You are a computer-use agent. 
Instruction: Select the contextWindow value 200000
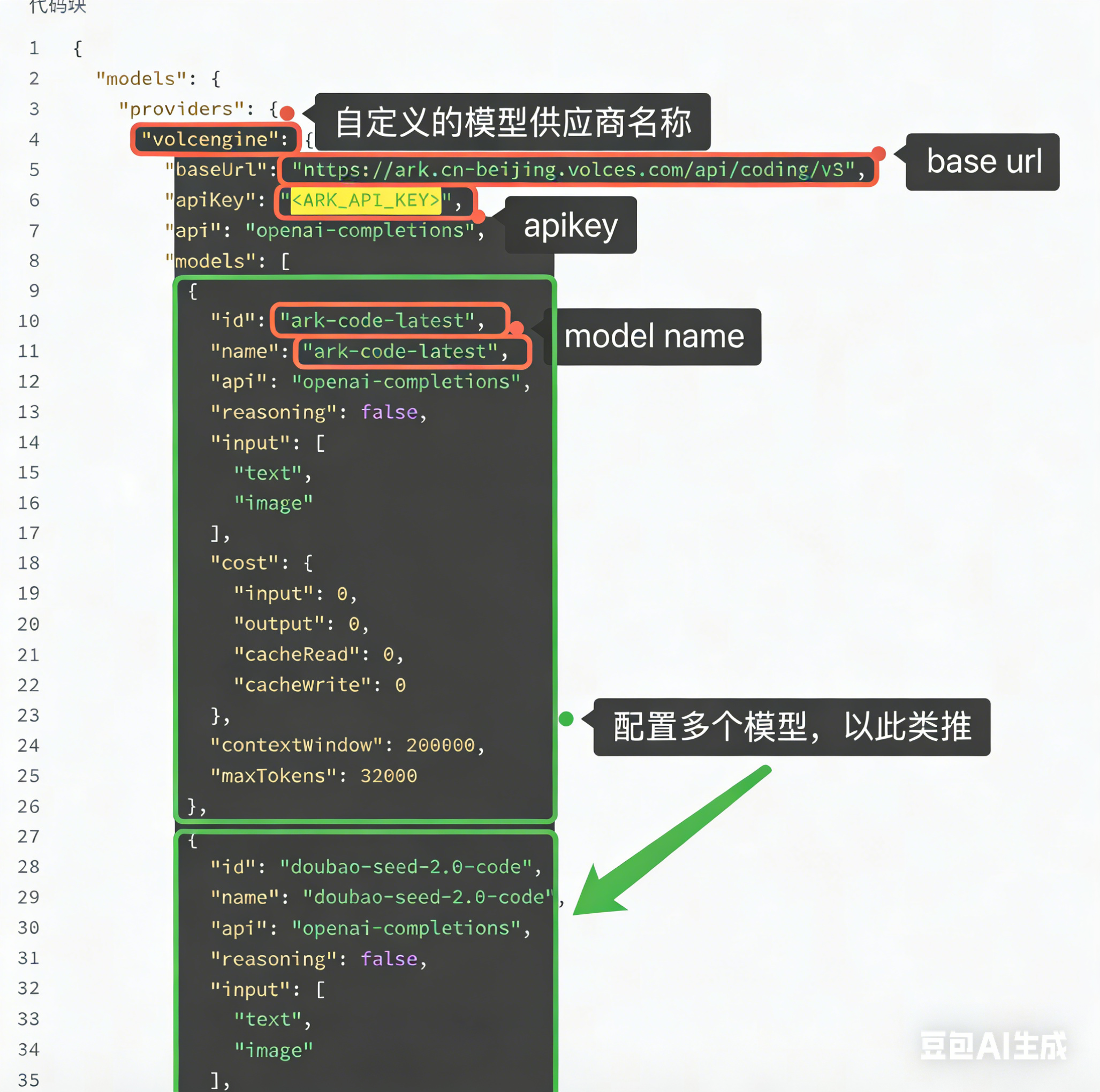440,745
